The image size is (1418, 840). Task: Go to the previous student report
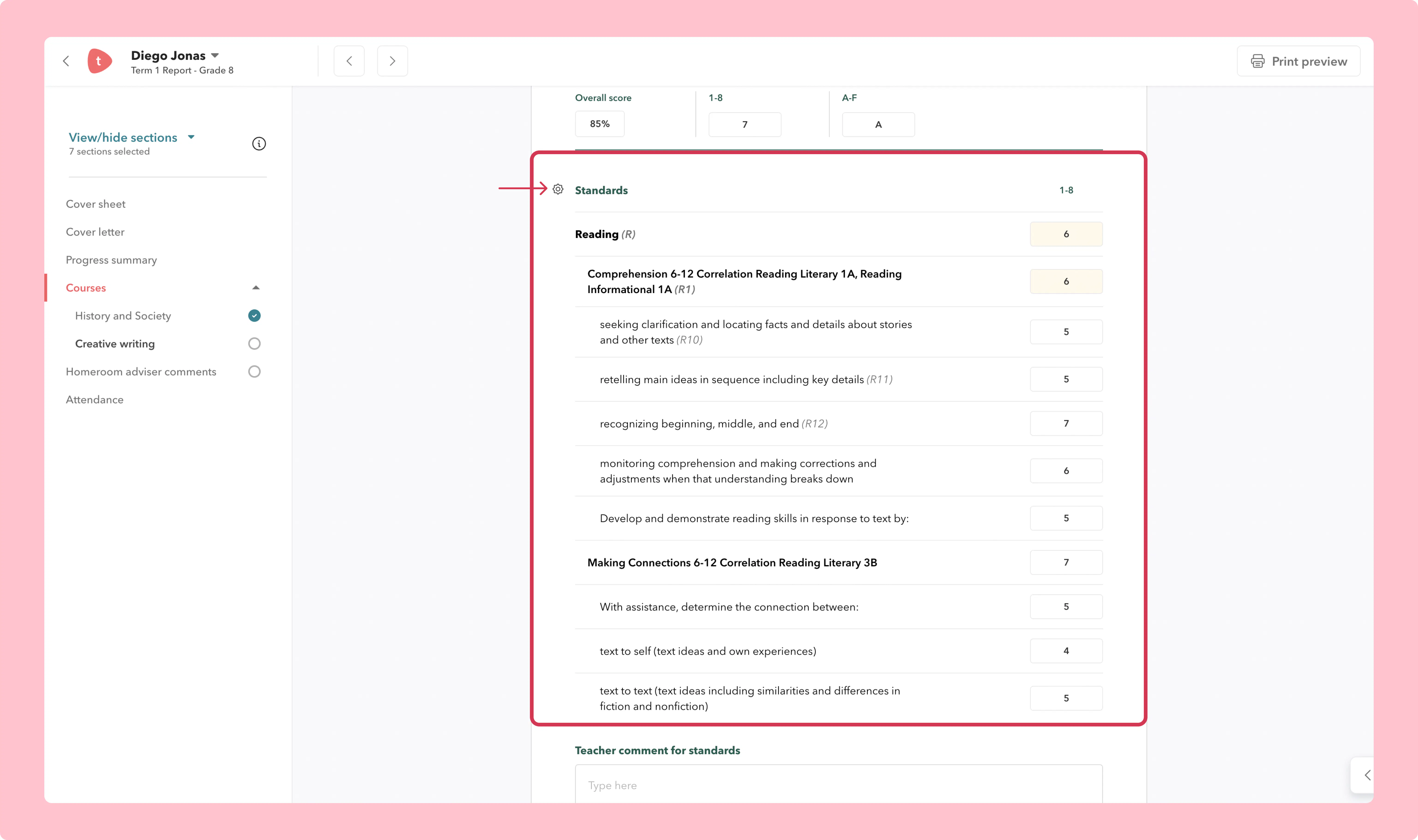coord(349,61)
